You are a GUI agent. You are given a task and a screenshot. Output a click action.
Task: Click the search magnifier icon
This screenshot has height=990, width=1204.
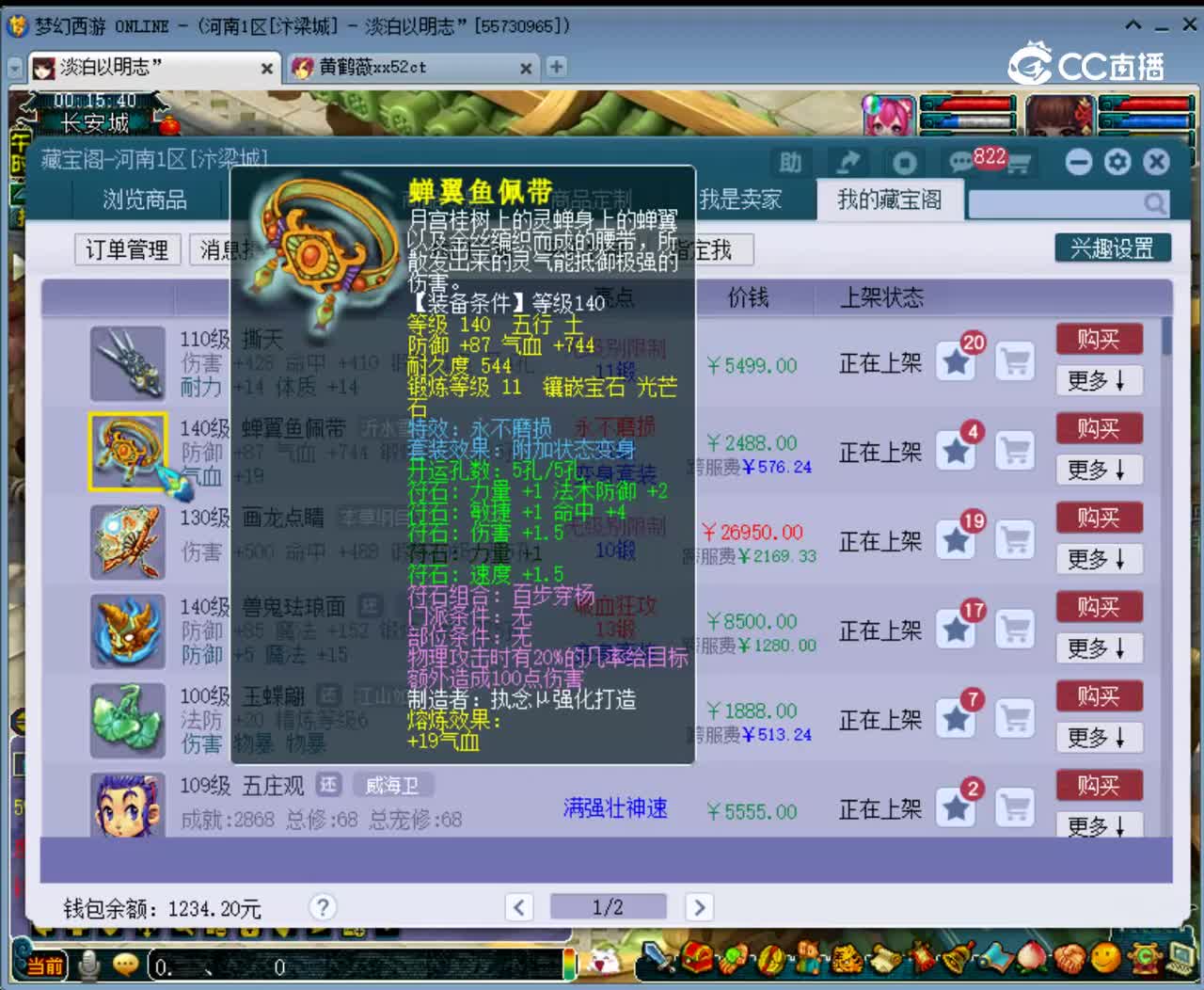coord(1154,203)
